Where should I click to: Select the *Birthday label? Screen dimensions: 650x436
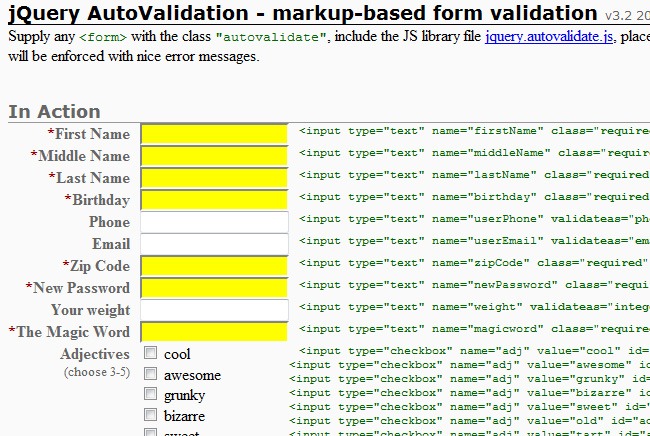(x=97, y=200)
